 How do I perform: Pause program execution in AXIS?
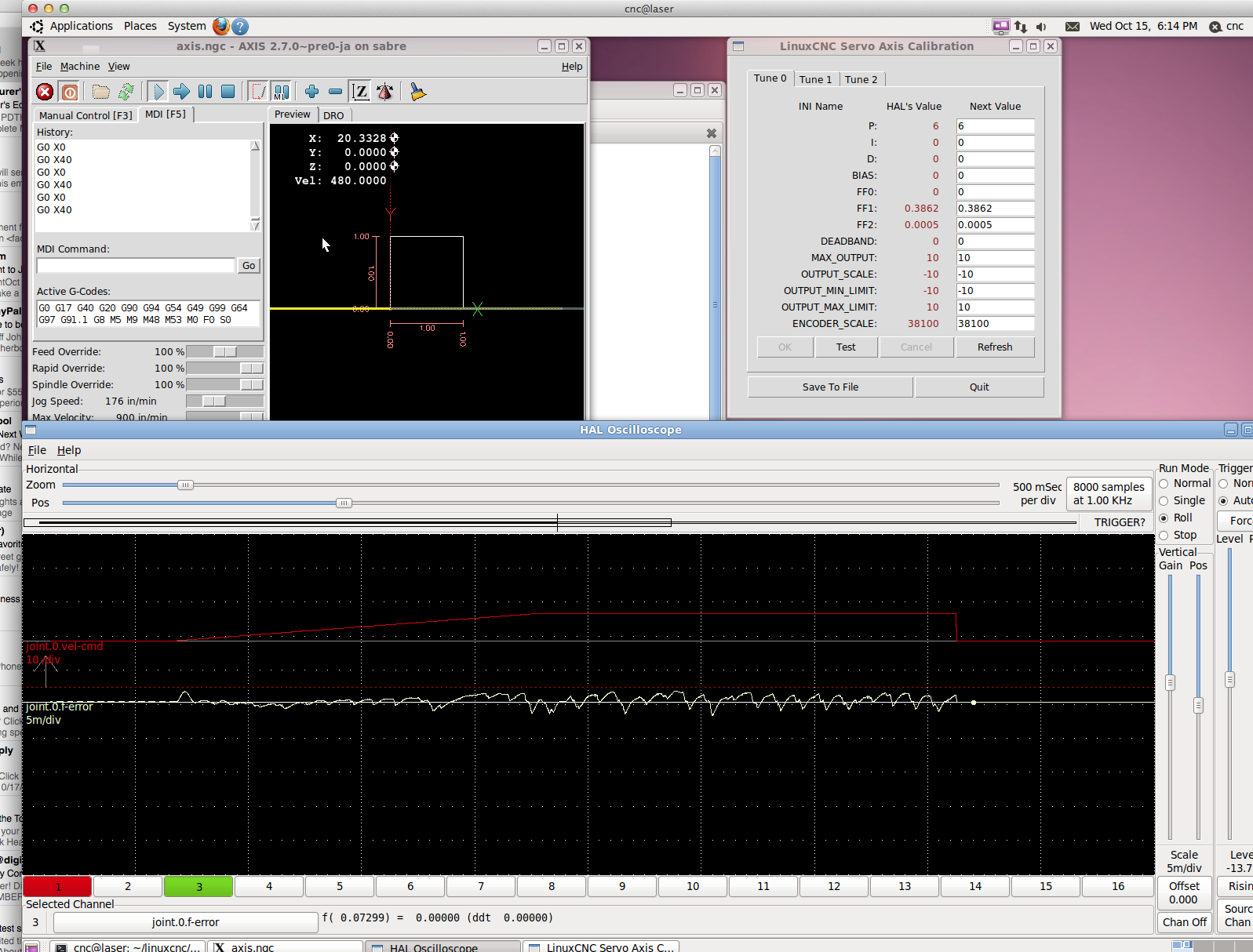pos(205,92)
